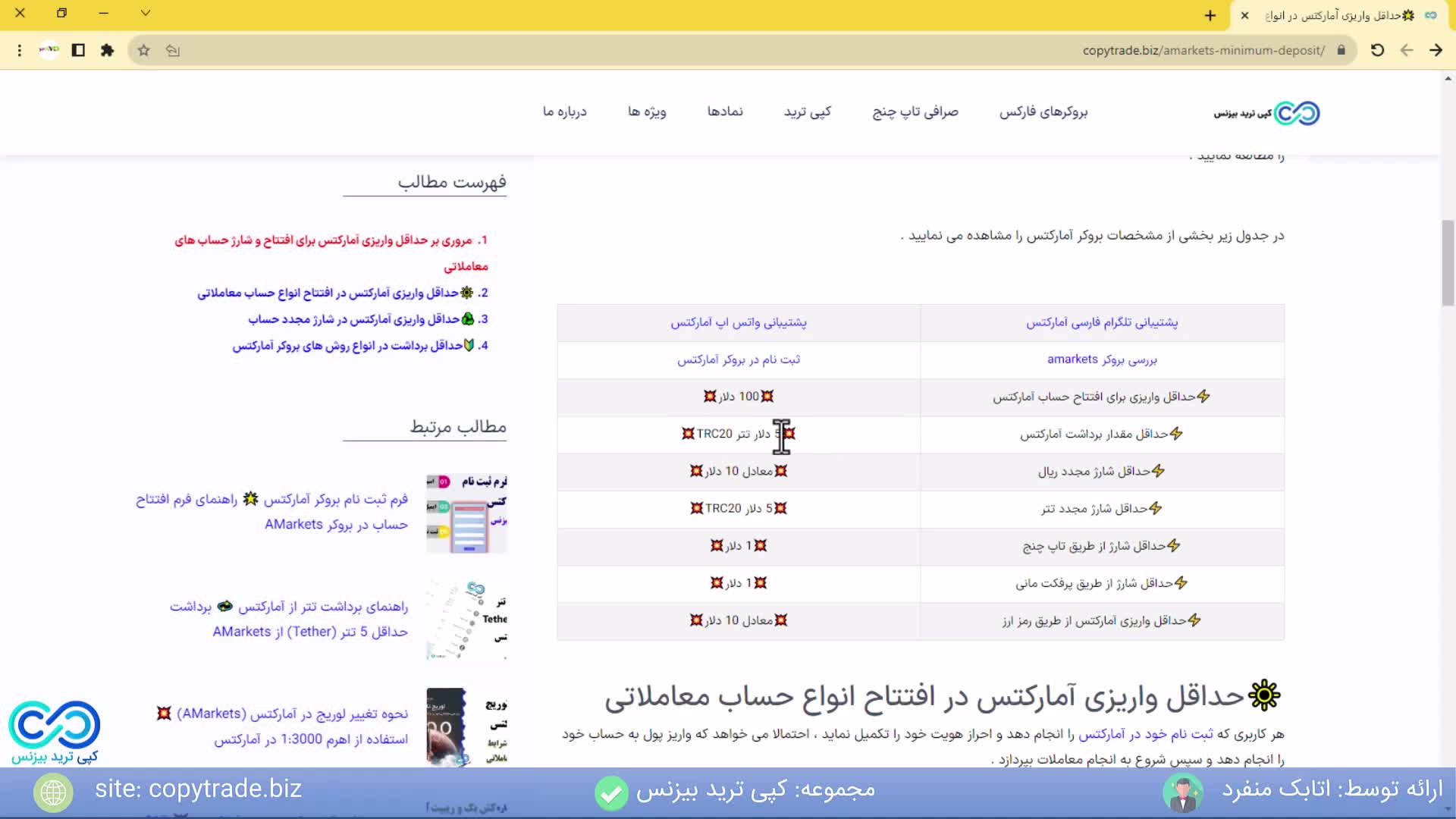Open new tab with plus button
Viewport: 1456px width, 819px height.
coord(1210,15)
